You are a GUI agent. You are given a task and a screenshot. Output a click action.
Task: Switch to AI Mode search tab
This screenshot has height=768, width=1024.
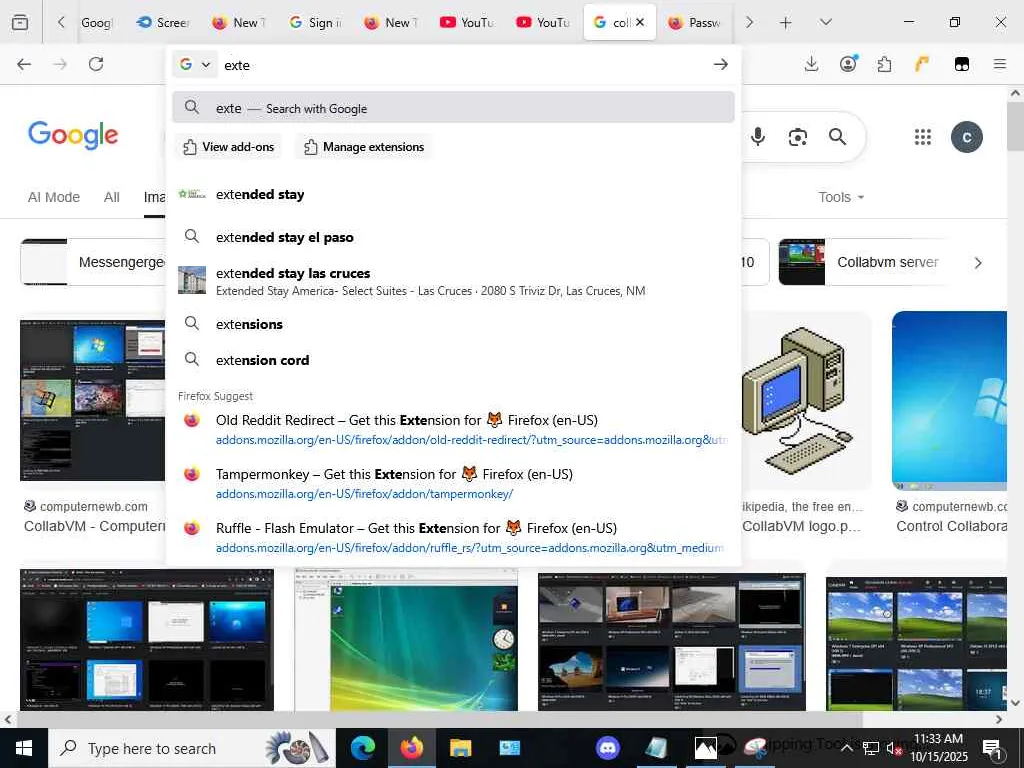(x=54, y=197)
